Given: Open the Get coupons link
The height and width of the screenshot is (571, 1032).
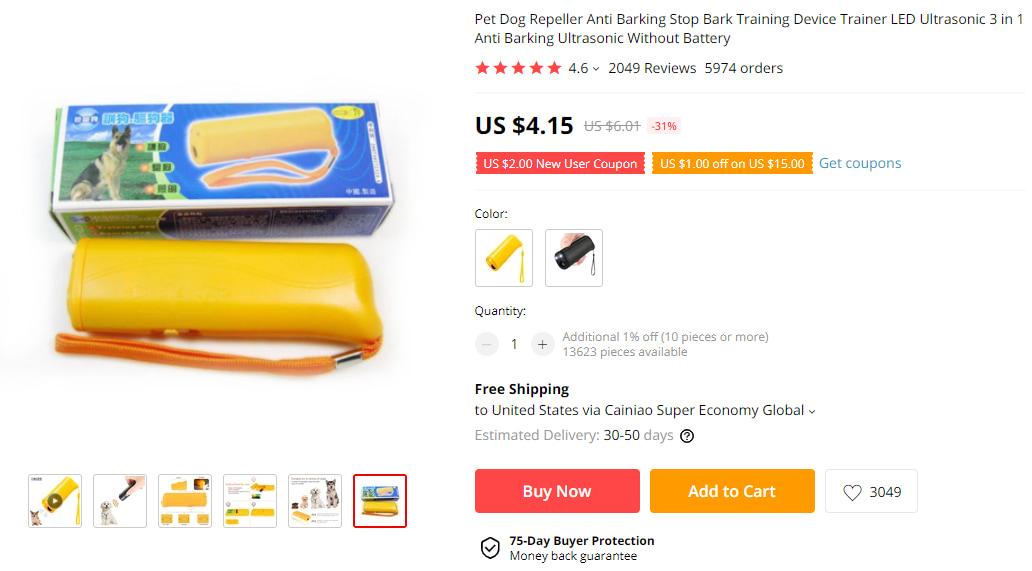Looking at the screenshot, I should 860,163.
